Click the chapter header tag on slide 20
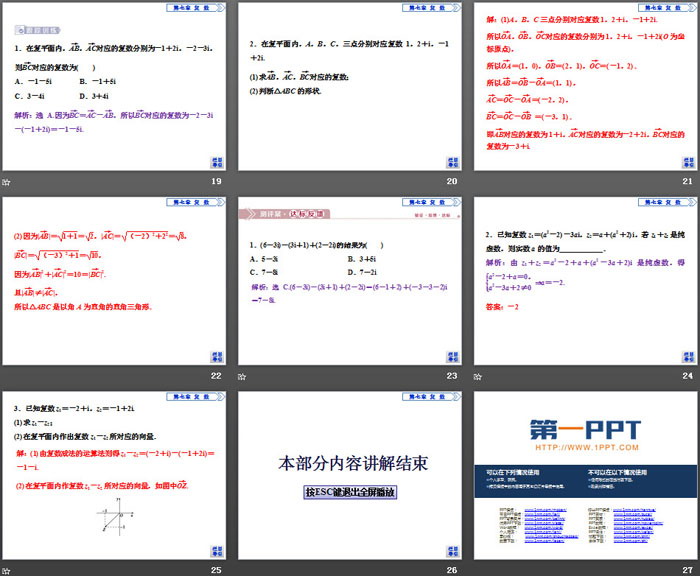The height and width of the screenshot is (576, 700). click(431, 8)
